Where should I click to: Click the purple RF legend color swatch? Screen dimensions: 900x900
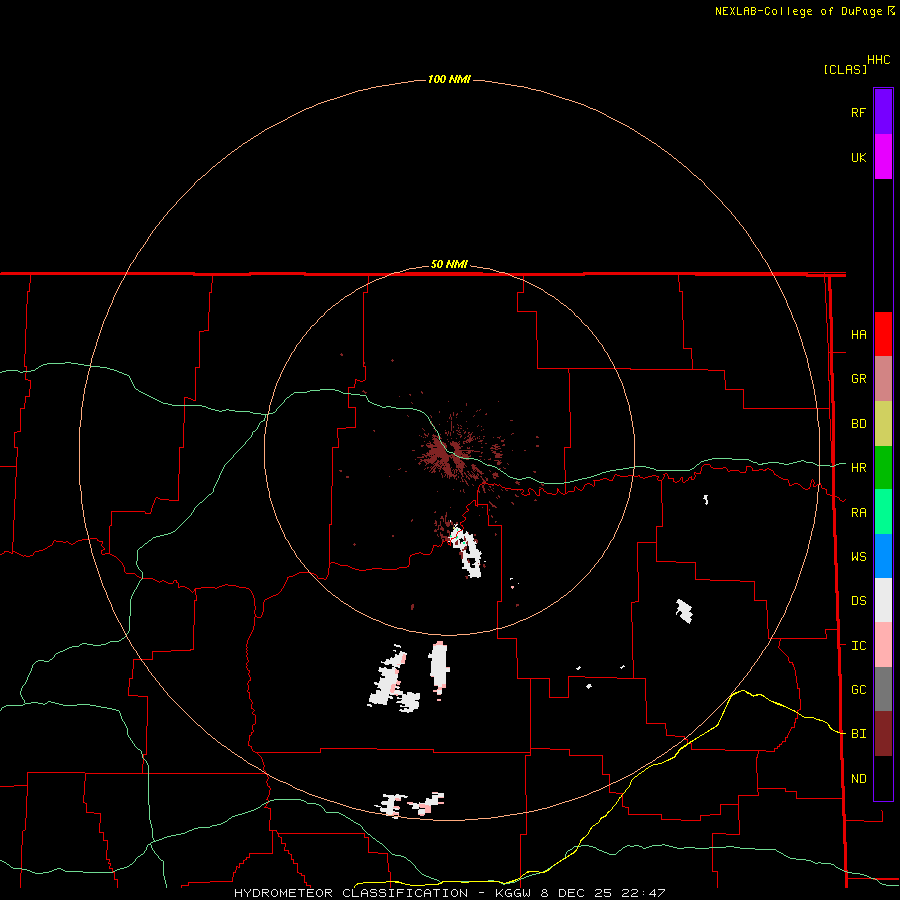883,112
